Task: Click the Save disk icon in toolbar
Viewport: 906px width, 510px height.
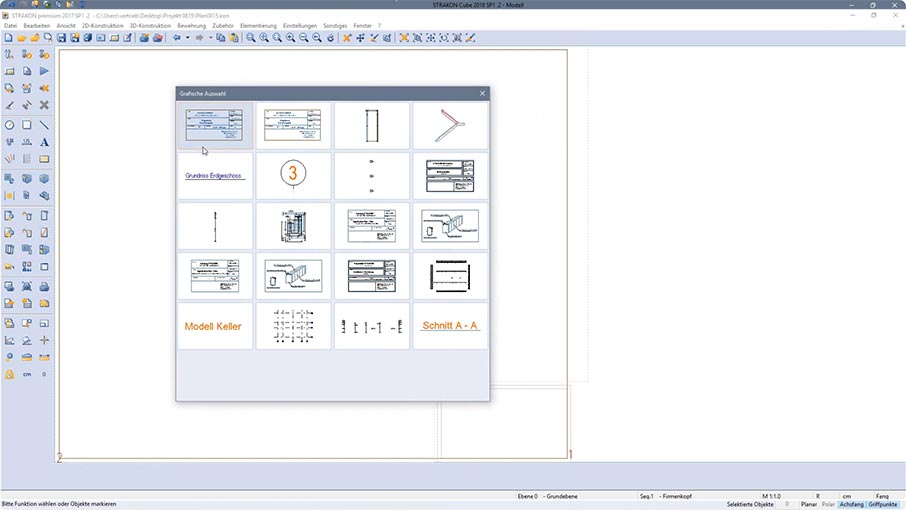Action: 62,38
